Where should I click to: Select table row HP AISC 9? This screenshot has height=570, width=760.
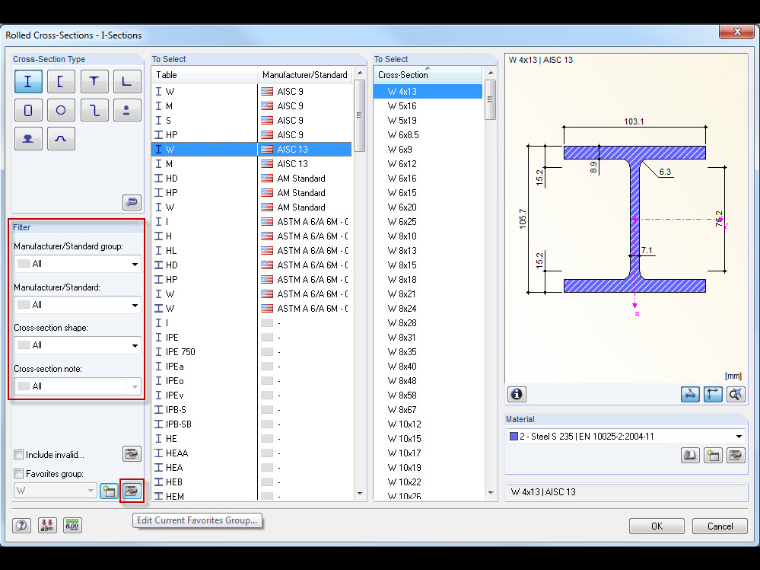(x=252, y=135)
